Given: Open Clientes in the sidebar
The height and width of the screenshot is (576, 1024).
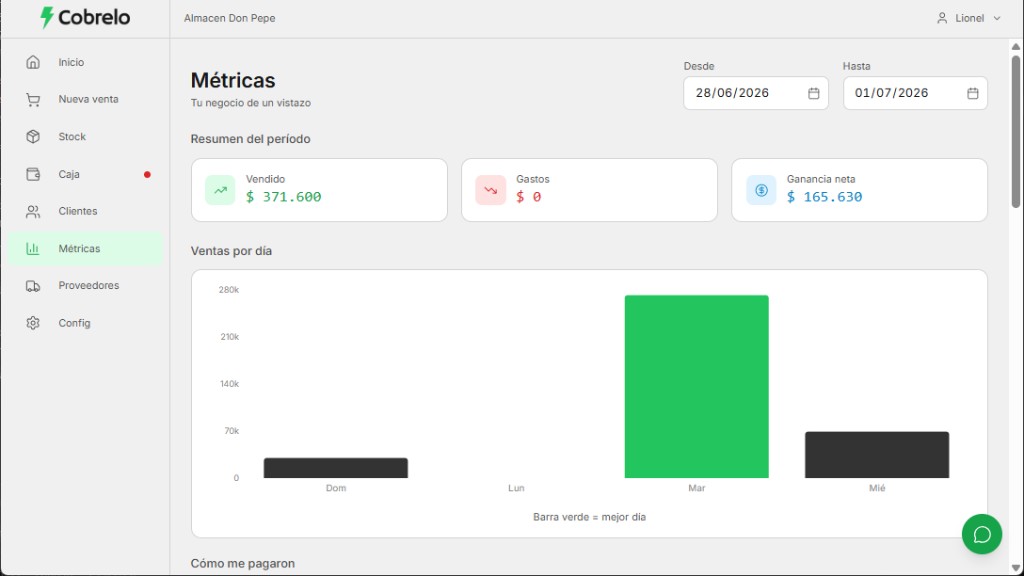Looking at the screenshot, I should pos(86,212).
